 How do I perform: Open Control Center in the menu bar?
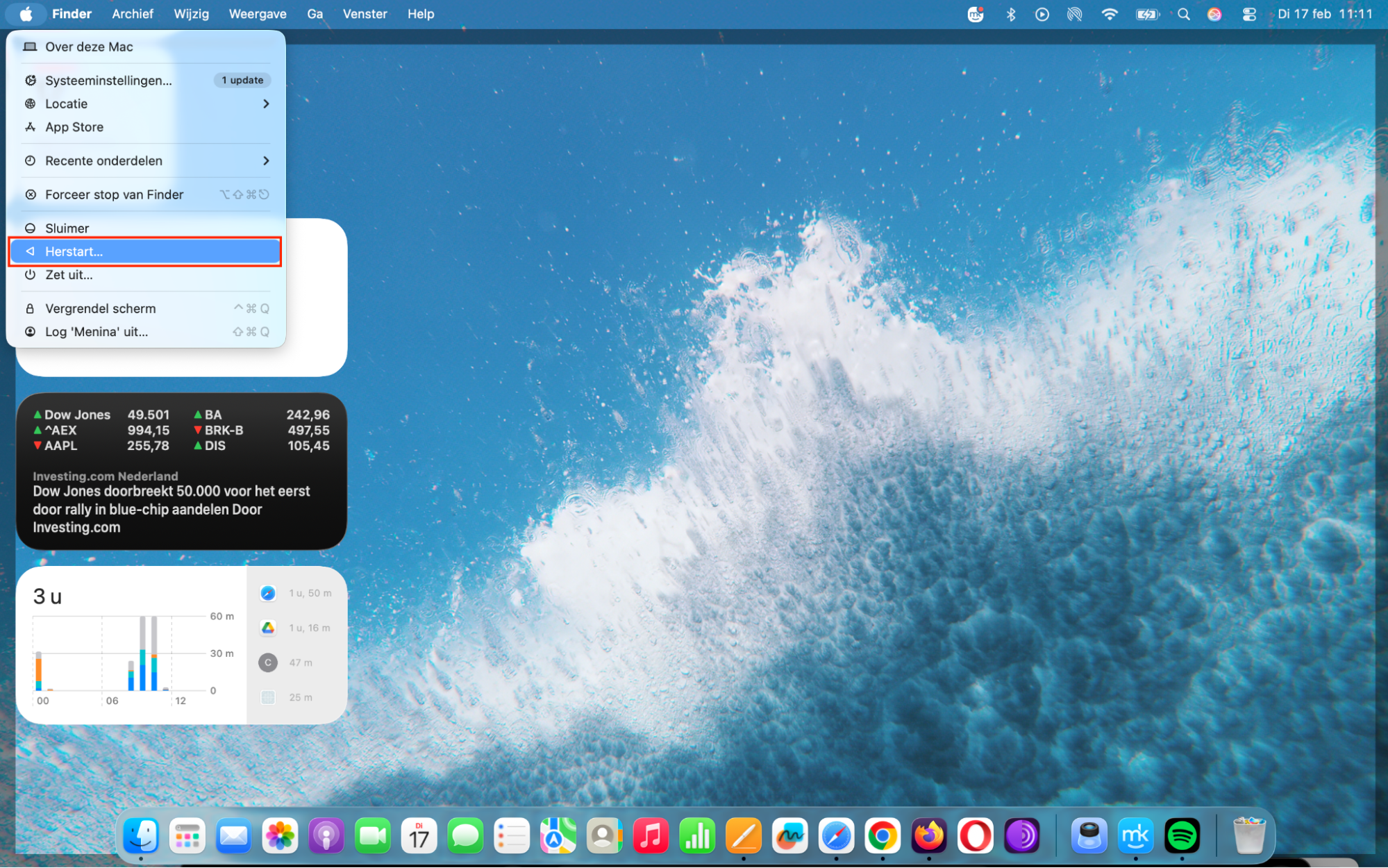click(1249, 14)
